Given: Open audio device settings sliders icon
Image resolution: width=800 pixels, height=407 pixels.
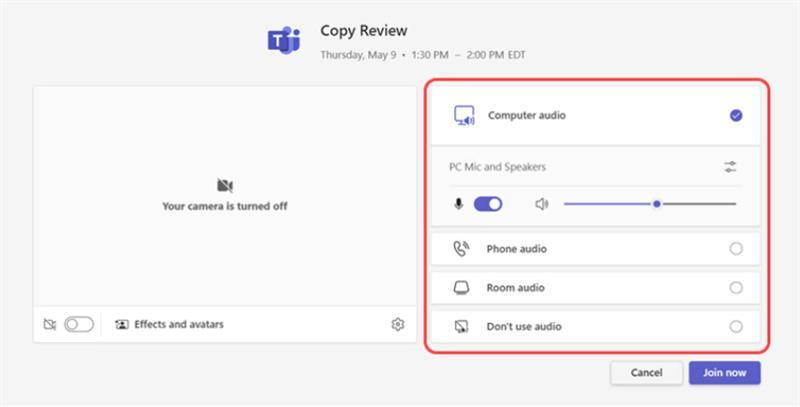Looking at the screenshot, I should click(x=730, y=167).
